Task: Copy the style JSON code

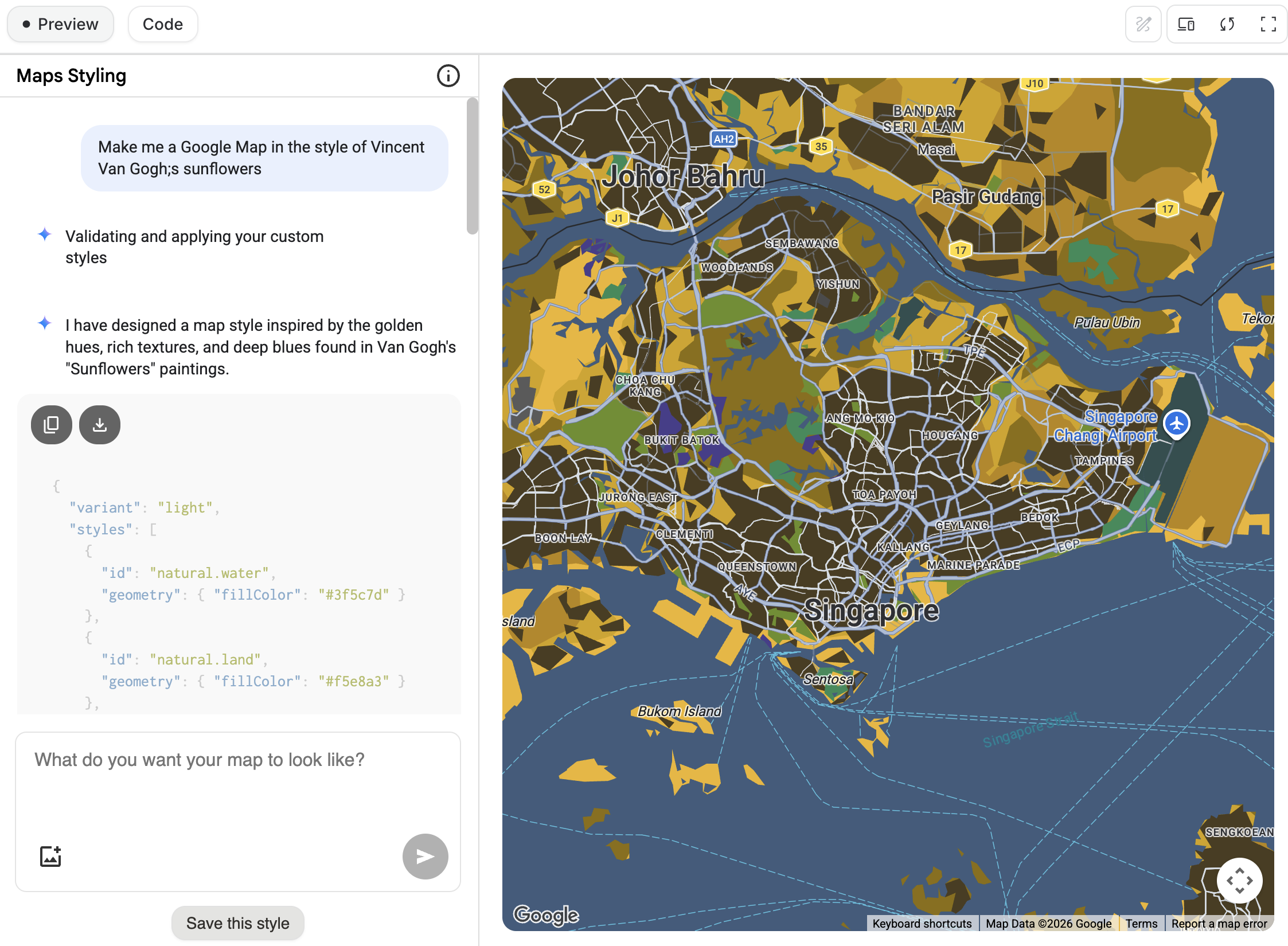Action: tap(52, 425)
